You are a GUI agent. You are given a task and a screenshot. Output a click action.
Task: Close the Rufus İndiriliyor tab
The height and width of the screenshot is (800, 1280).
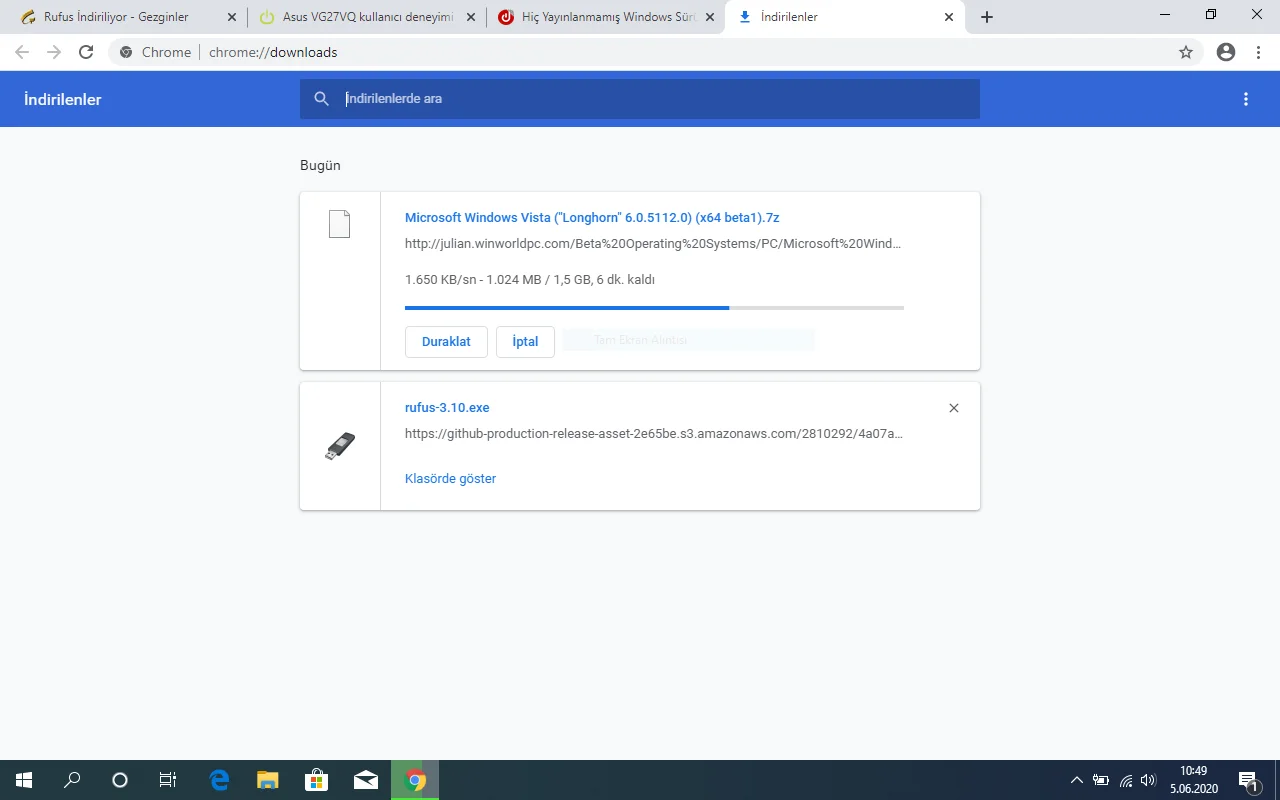[x=232, y=17]
